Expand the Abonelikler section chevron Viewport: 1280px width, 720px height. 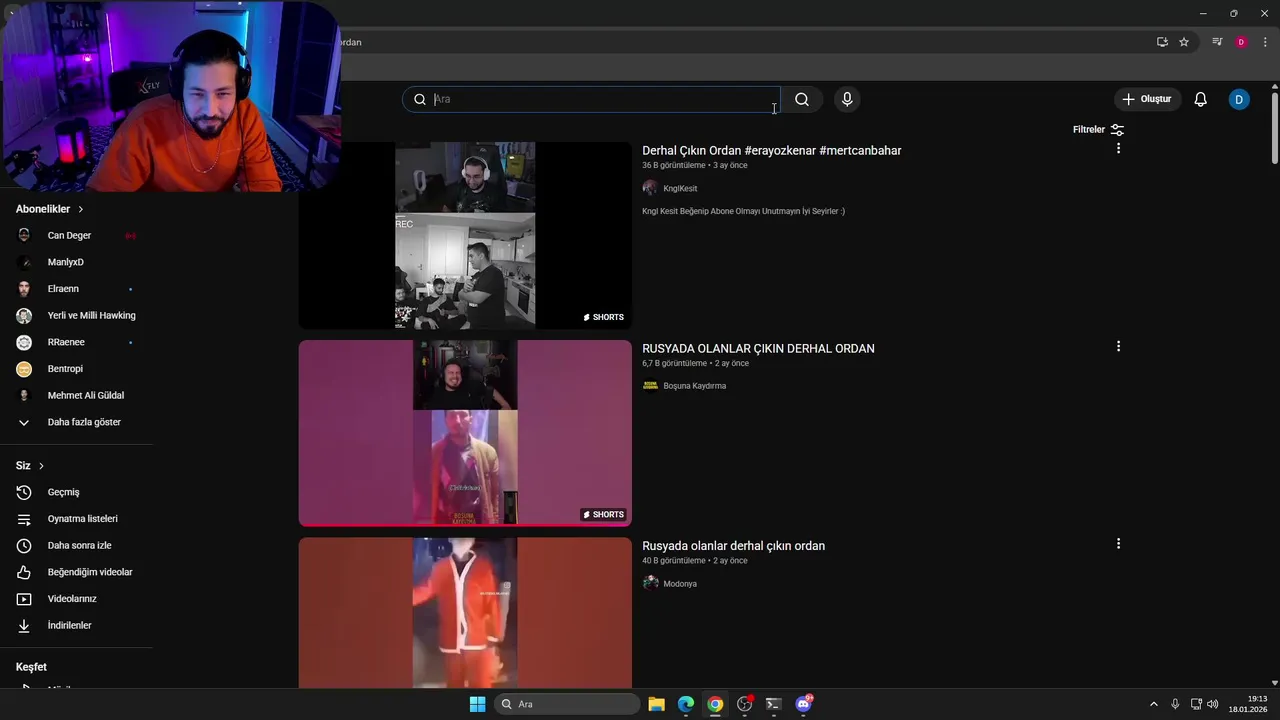pyautogui.click(x=80, y=209)
